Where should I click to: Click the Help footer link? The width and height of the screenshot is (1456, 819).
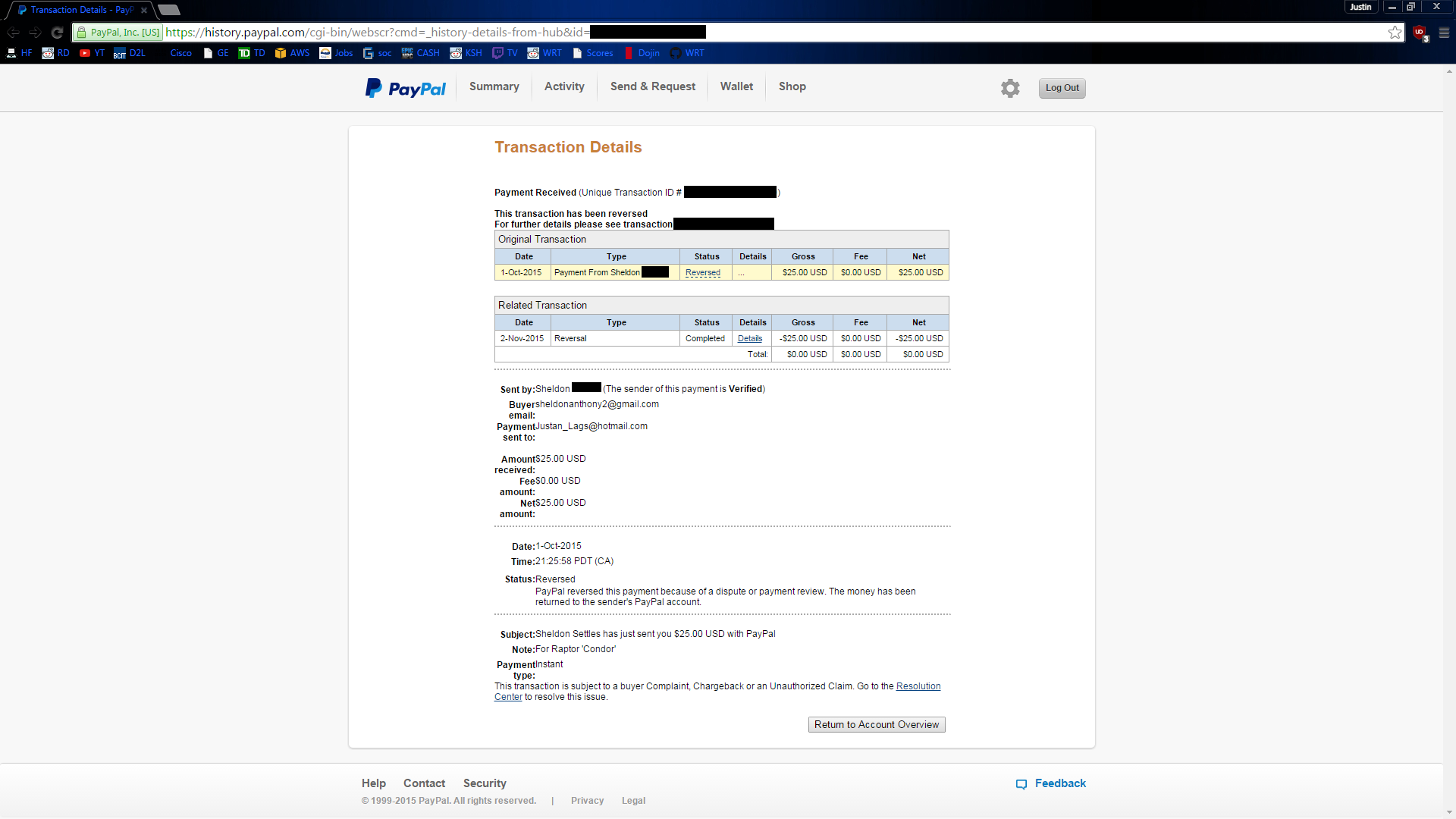click(374, 783)
